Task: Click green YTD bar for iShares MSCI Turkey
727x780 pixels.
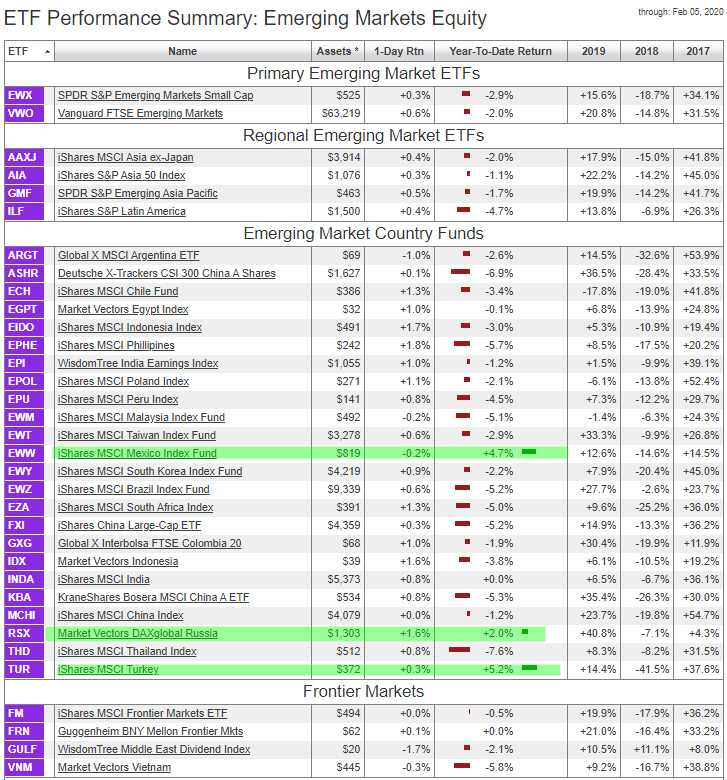Action: [529, 668]
